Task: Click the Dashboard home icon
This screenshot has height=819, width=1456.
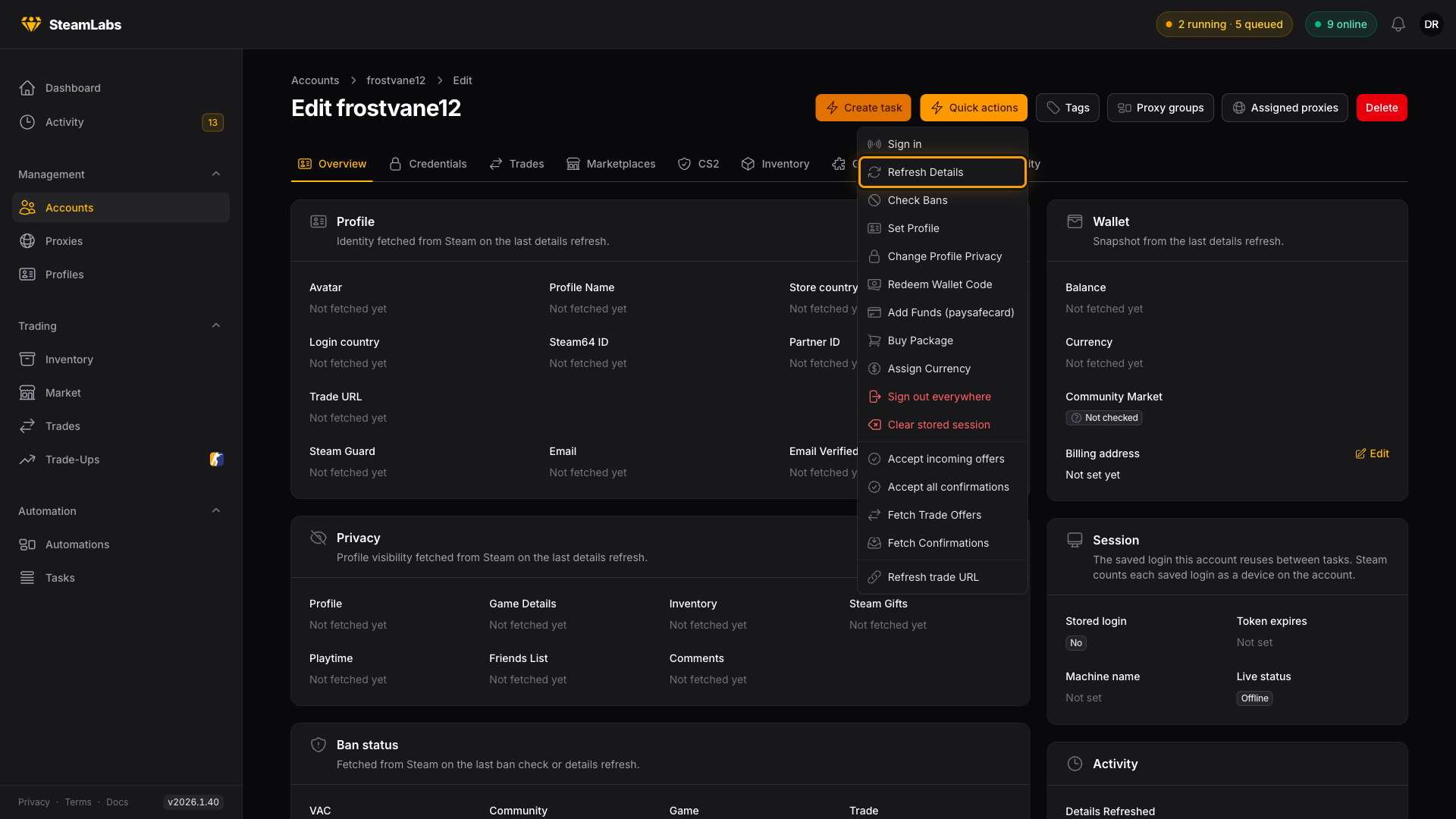Action: tap(27, 88)
